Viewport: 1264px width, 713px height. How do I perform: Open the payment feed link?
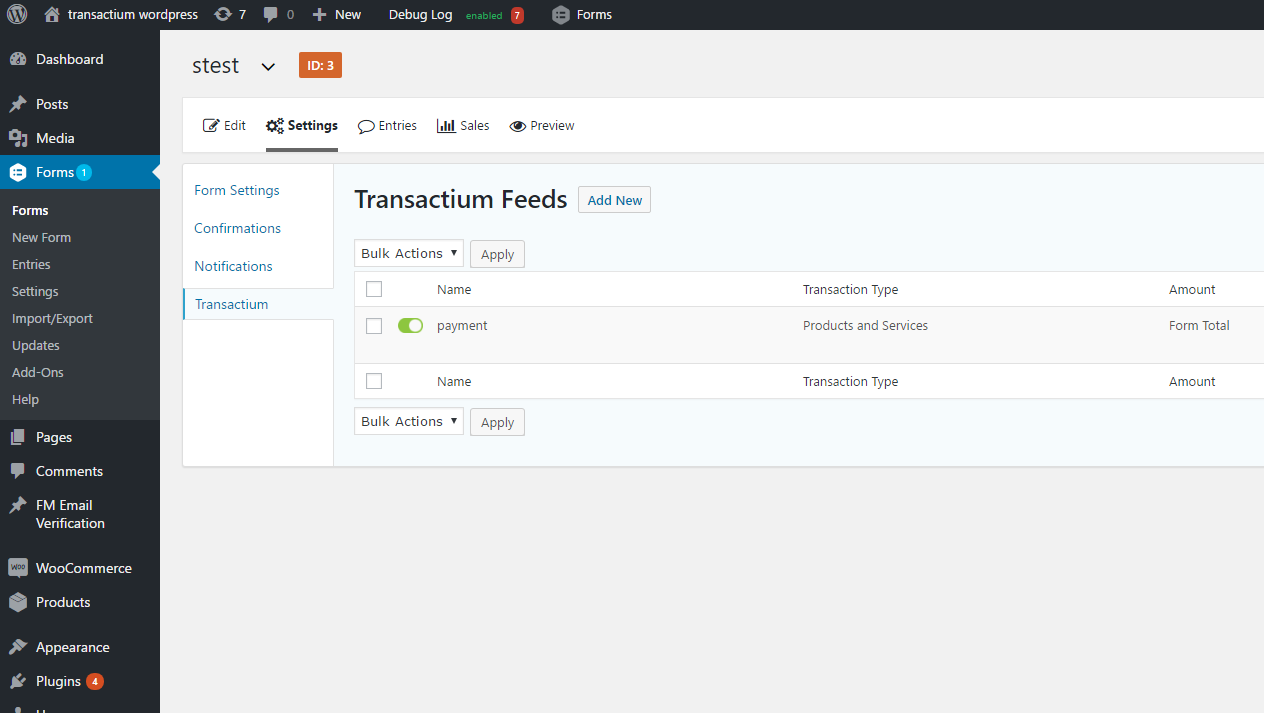click(462, 326)
